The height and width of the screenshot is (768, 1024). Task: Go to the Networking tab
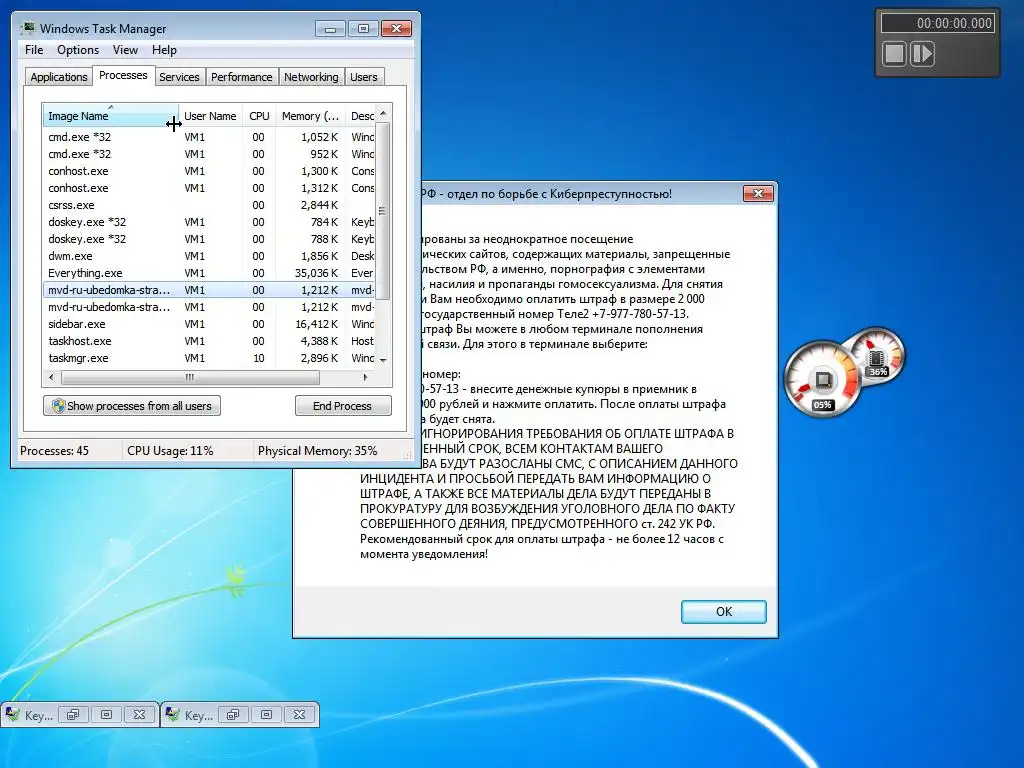pos(311,77)
